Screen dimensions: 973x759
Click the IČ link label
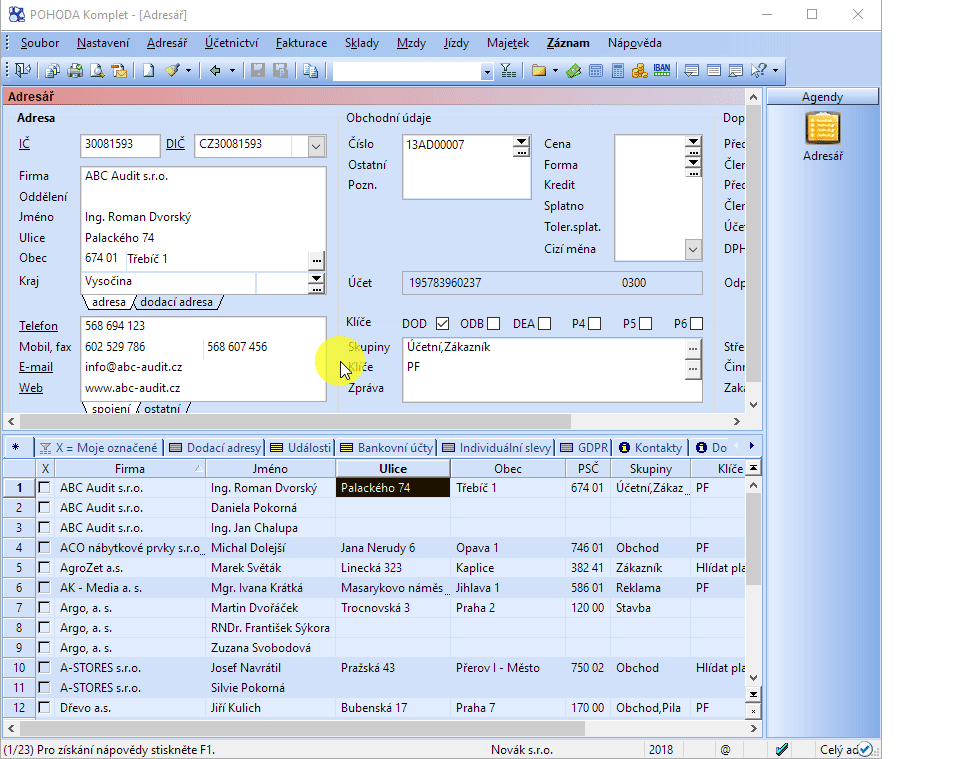click(x=24, y=144)
